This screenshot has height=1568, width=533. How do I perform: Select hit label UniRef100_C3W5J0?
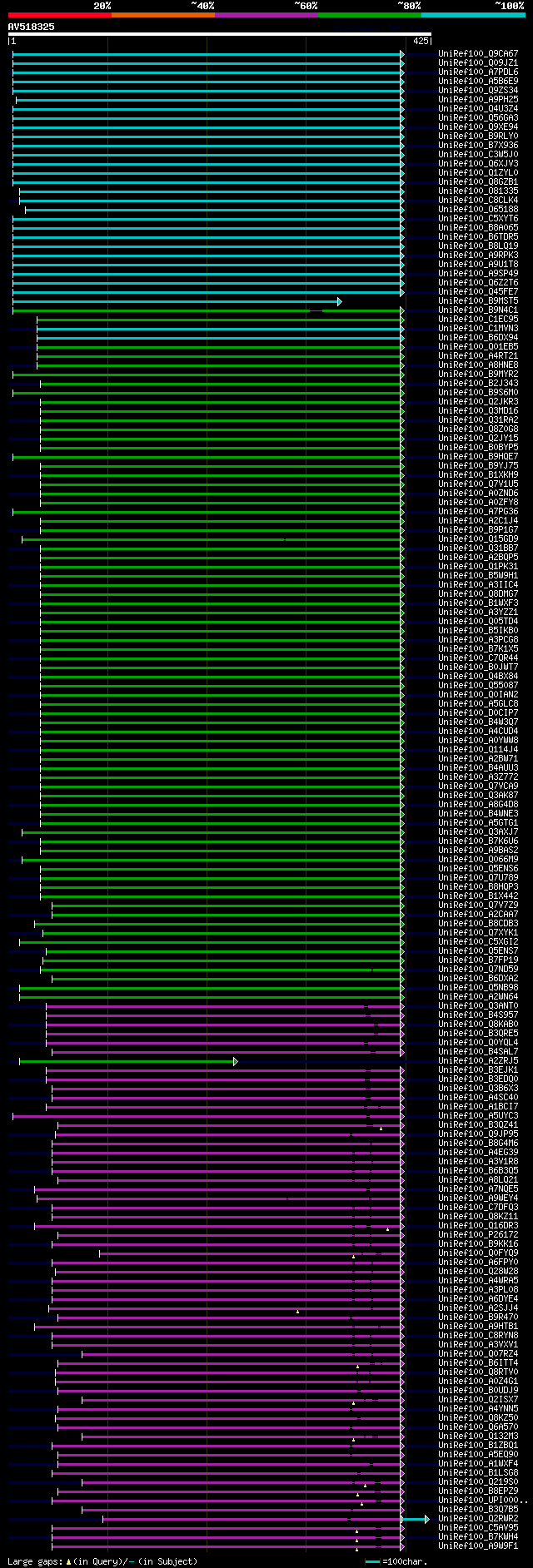[478, 155]
